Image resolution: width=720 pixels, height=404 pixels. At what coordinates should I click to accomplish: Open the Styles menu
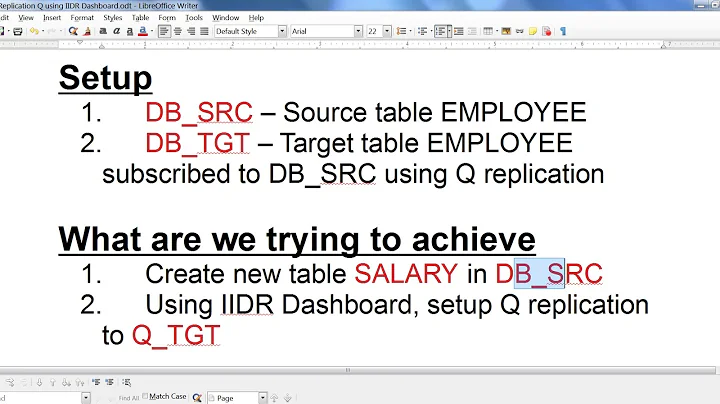(x=112, y=17)
